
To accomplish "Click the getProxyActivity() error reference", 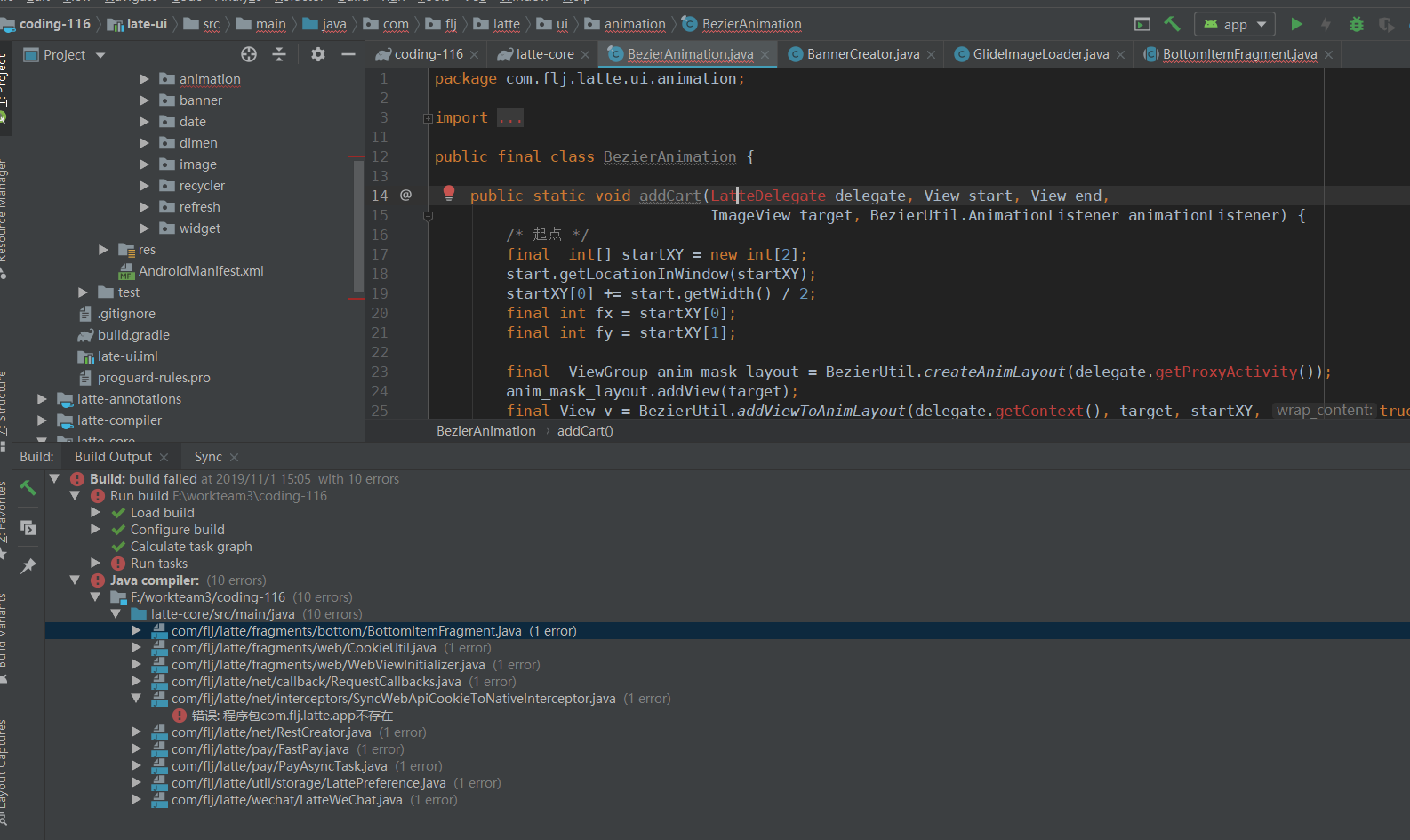I will pos(1226,372).
